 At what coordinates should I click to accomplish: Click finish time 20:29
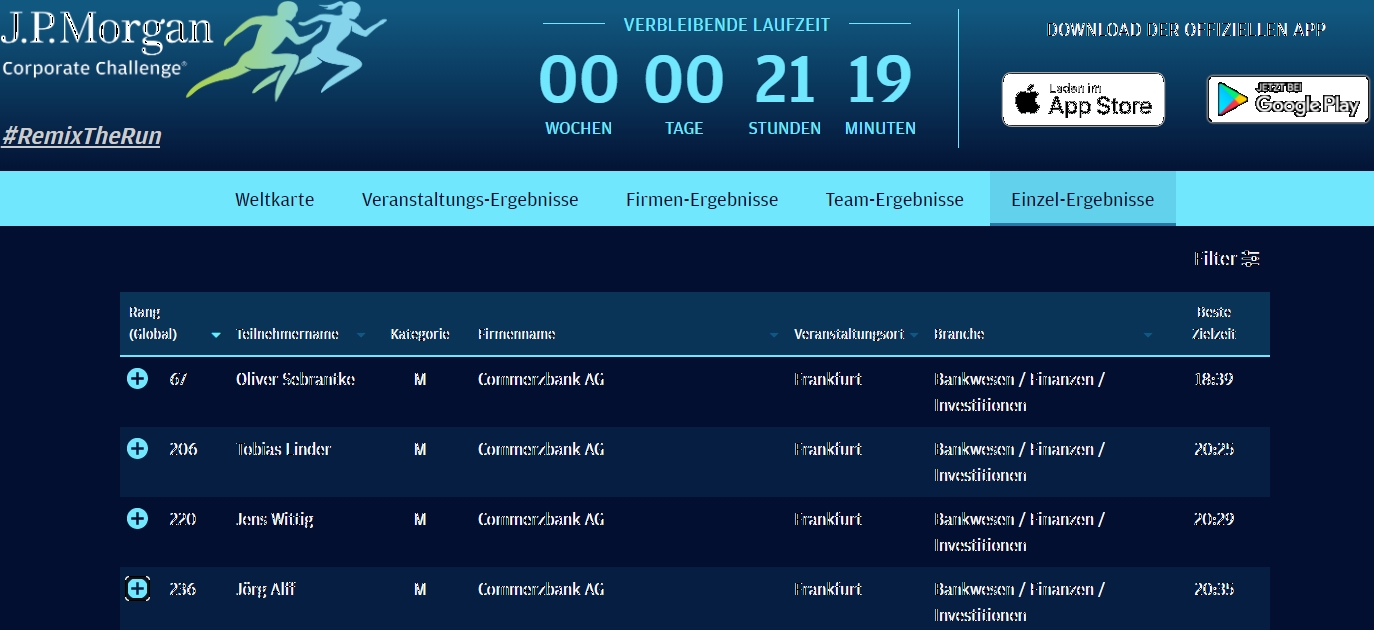(x=1214, y=519)
